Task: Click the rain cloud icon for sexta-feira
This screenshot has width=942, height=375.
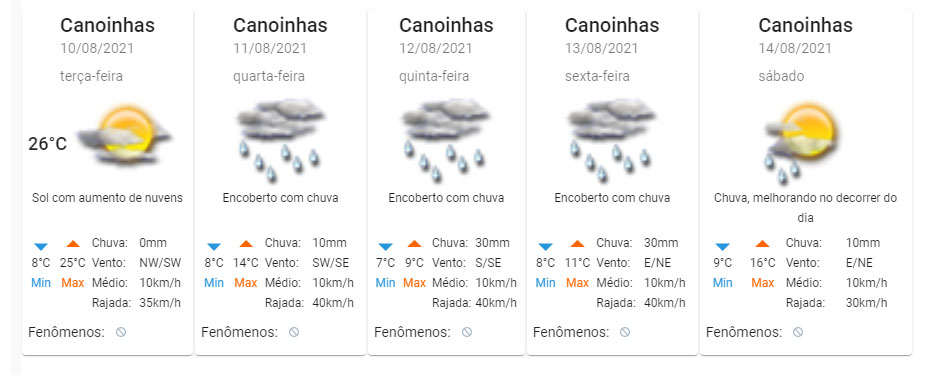Action: (x=612, y=140)
